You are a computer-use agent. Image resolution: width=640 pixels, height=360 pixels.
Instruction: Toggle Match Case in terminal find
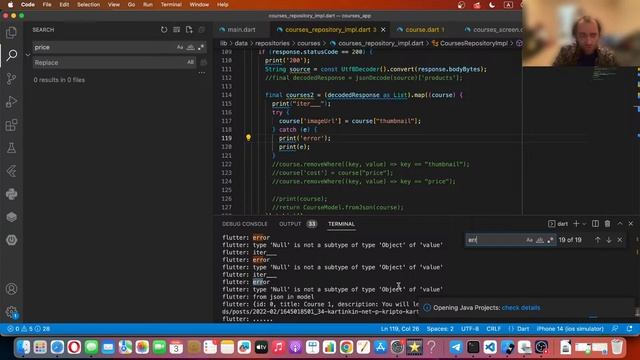tap(529, 240)
